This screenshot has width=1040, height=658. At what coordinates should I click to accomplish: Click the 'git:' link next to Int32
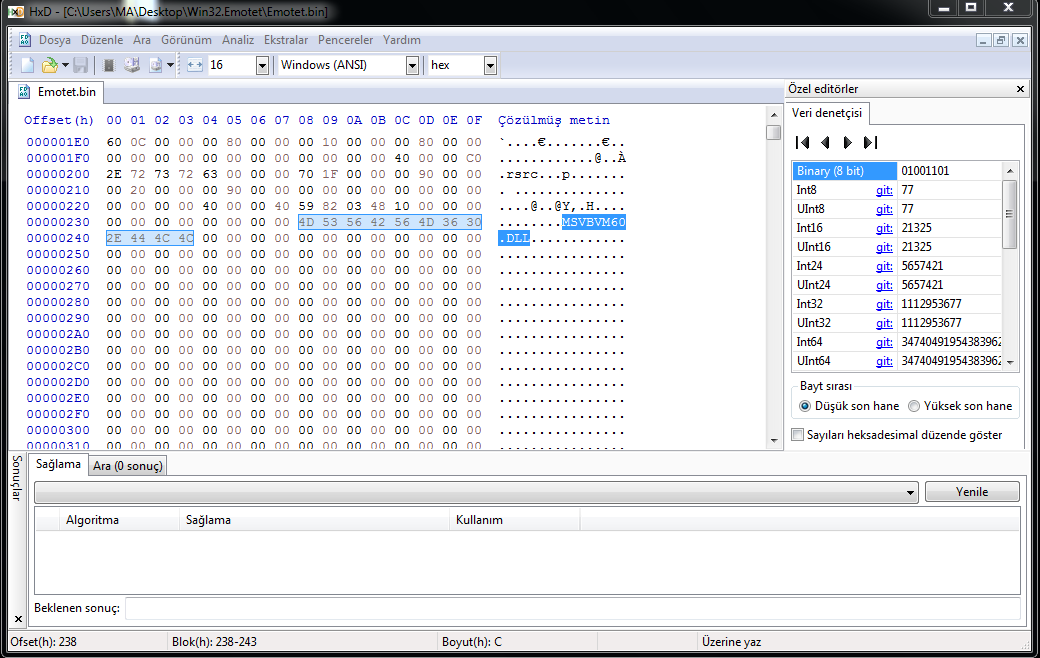[883, 304]
